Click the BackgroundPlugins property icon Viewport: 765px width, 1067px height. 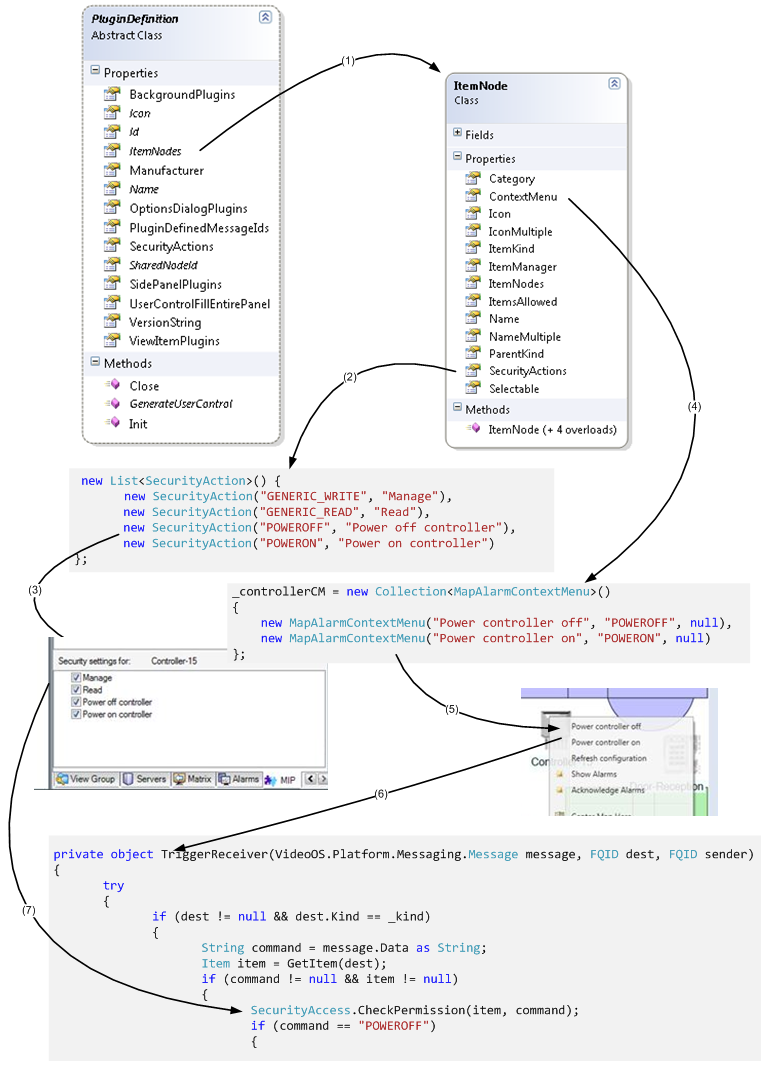(111, 95)
